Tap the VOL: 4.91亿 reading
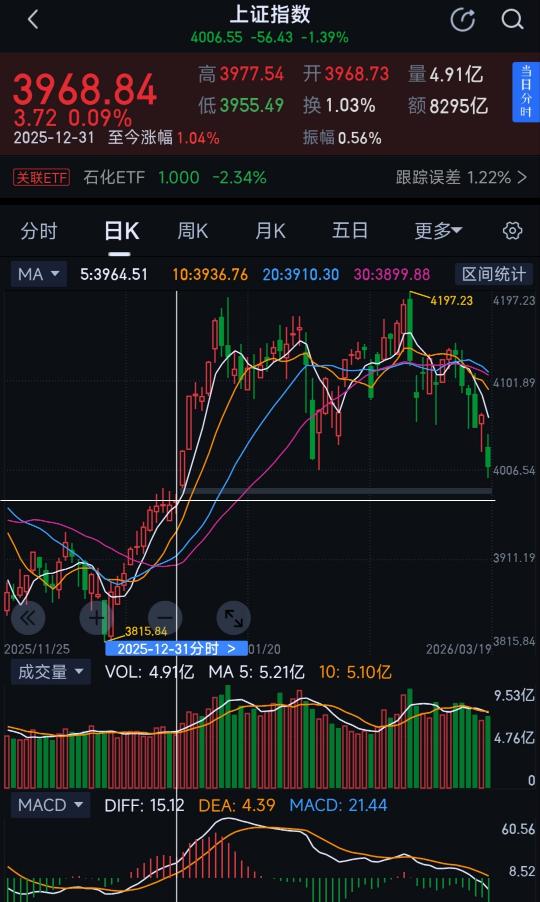540x902 pixels. point(150,672)
